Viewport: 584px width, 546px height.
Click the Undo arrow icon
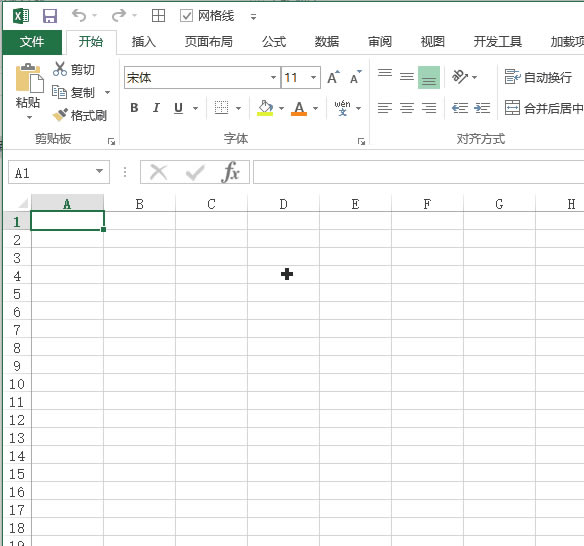79,16
